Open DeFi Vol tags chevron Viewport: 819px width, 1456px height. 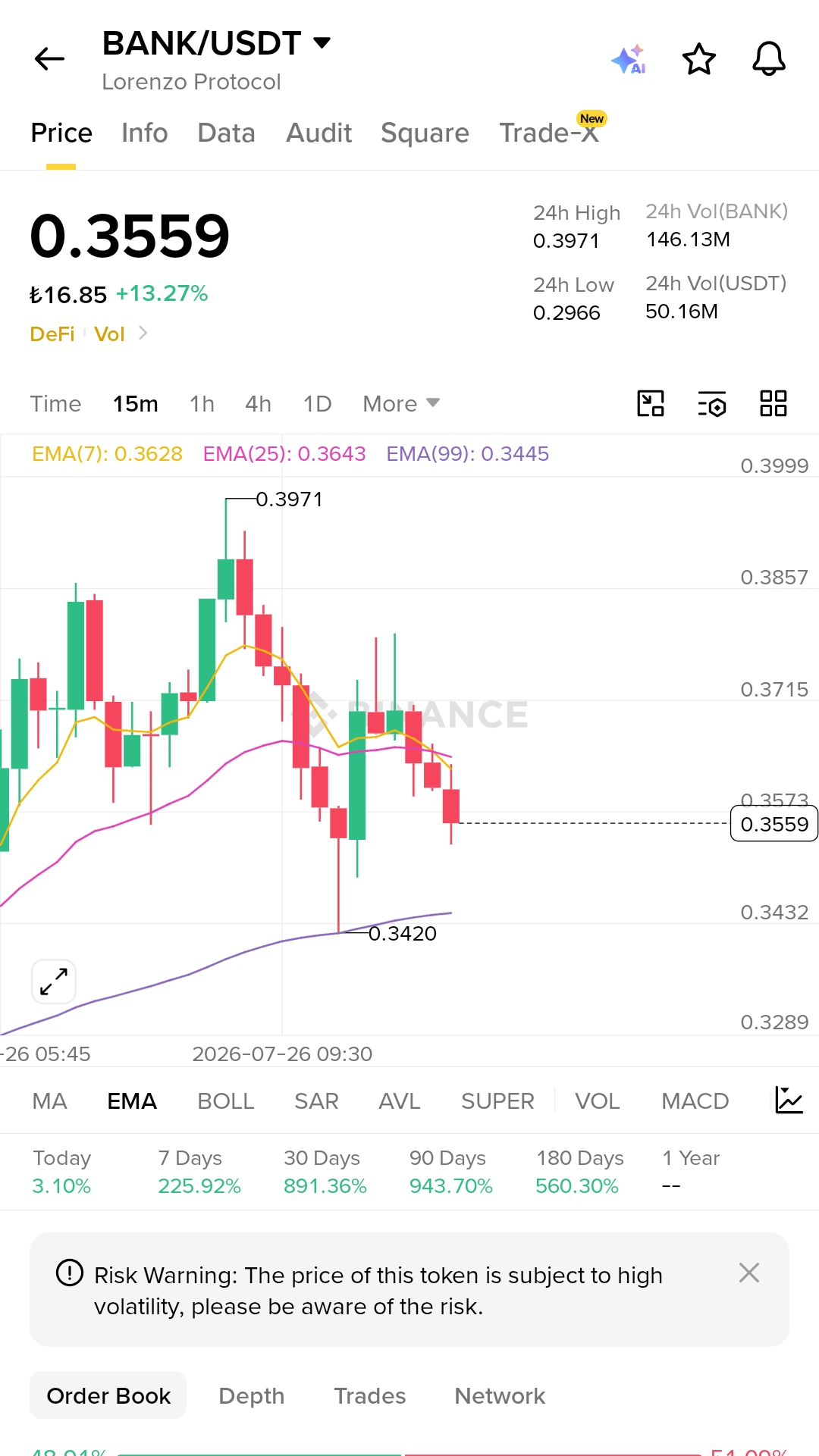pos(143,333)
